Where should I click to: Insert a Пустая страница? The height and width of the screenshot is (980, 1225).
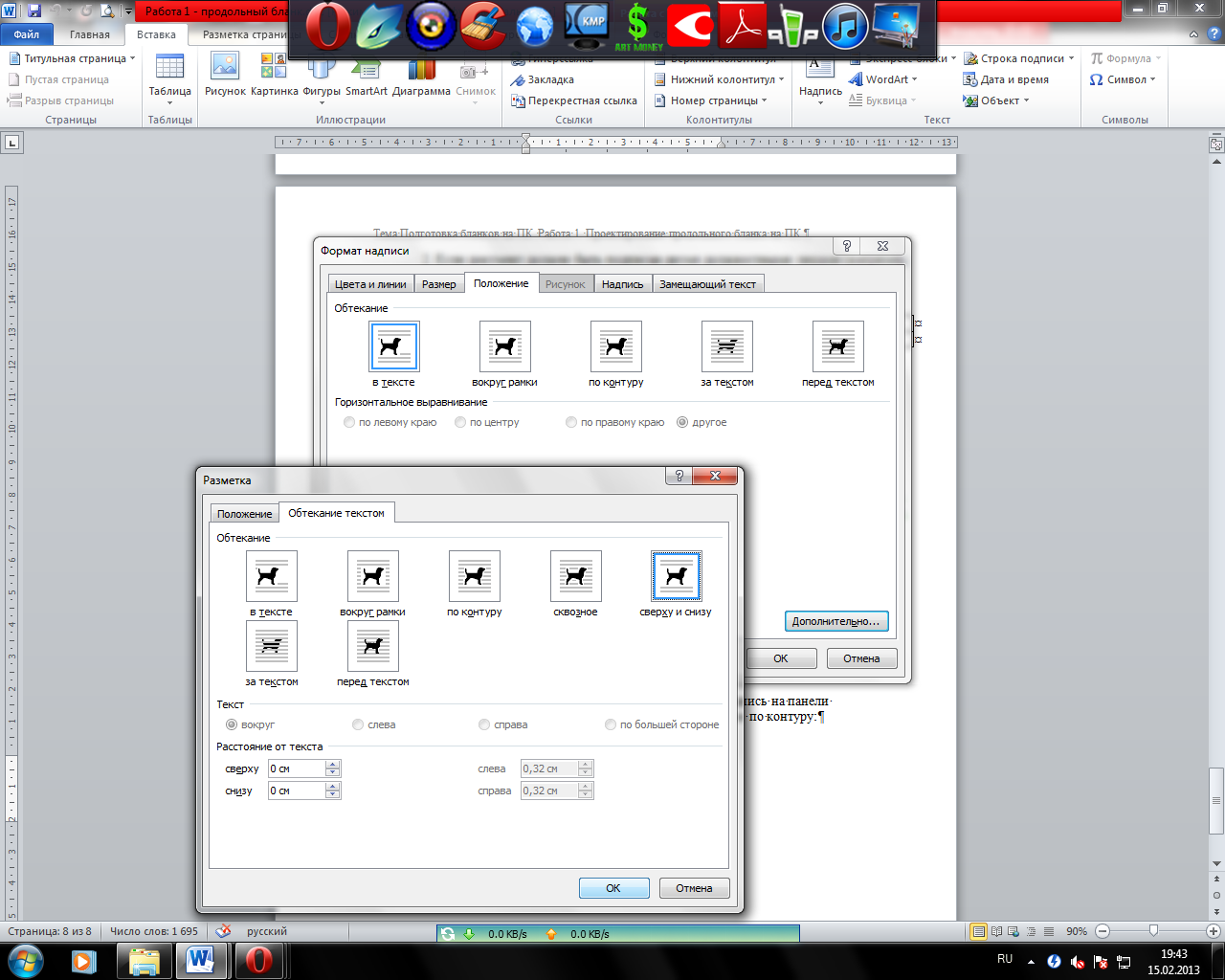pos(58,79)
